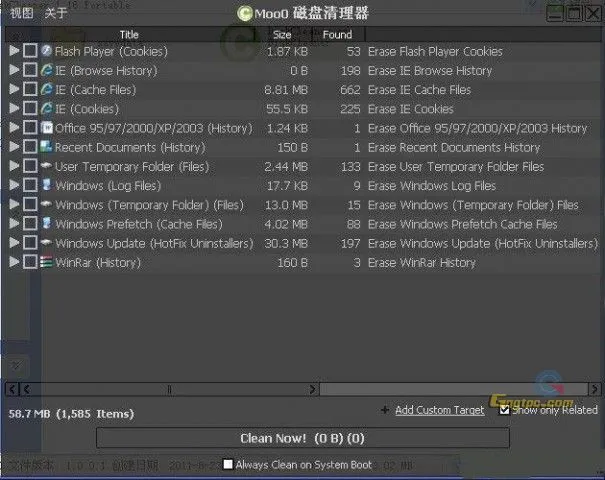The height and width of the screenshot is (480, 605).
Task: Click the IE Cache Files icon
Action: [46, 90]
